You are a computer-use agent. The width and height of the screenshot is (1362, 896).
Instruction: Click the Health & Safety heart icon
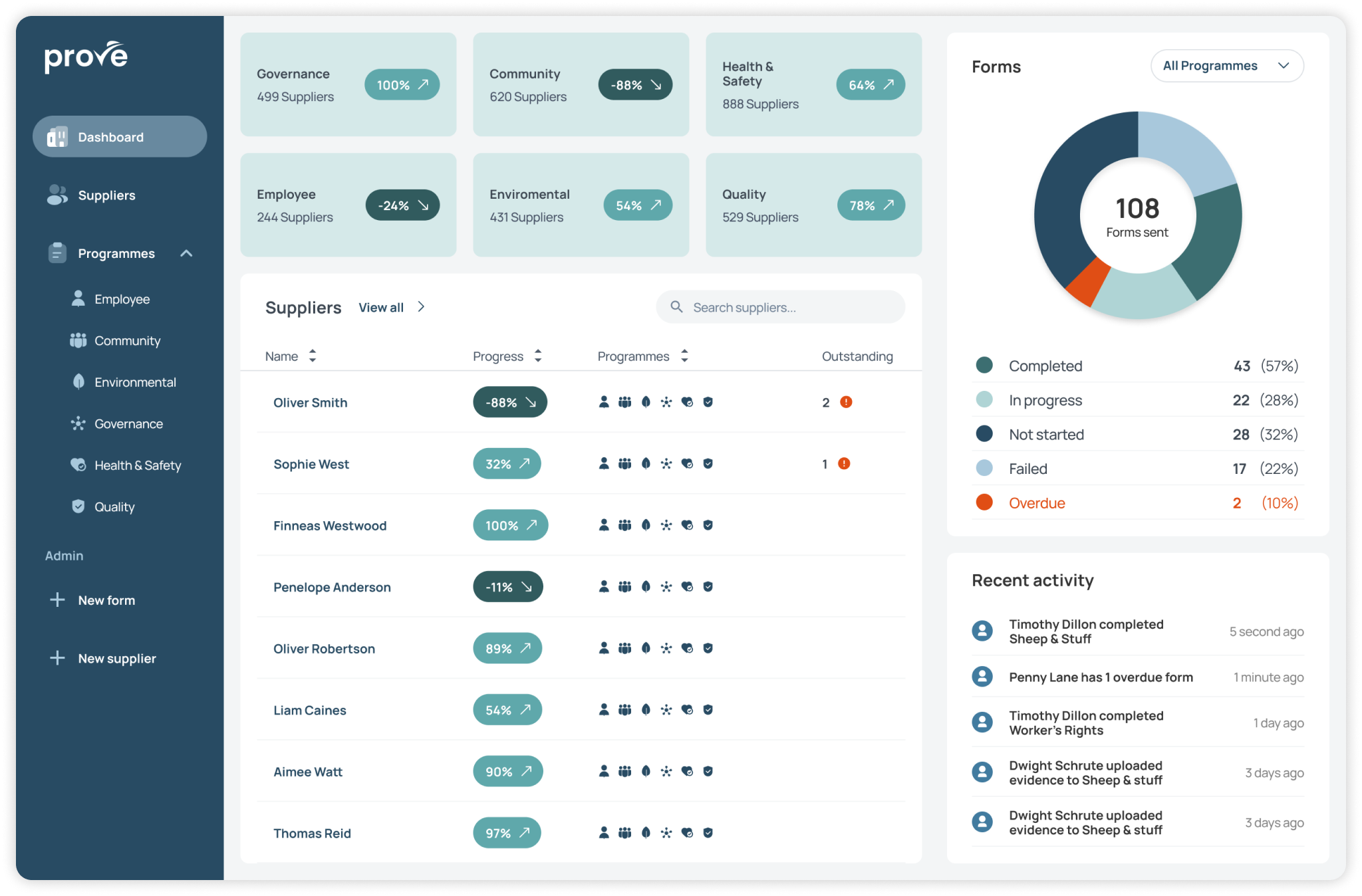click(78, 465)
